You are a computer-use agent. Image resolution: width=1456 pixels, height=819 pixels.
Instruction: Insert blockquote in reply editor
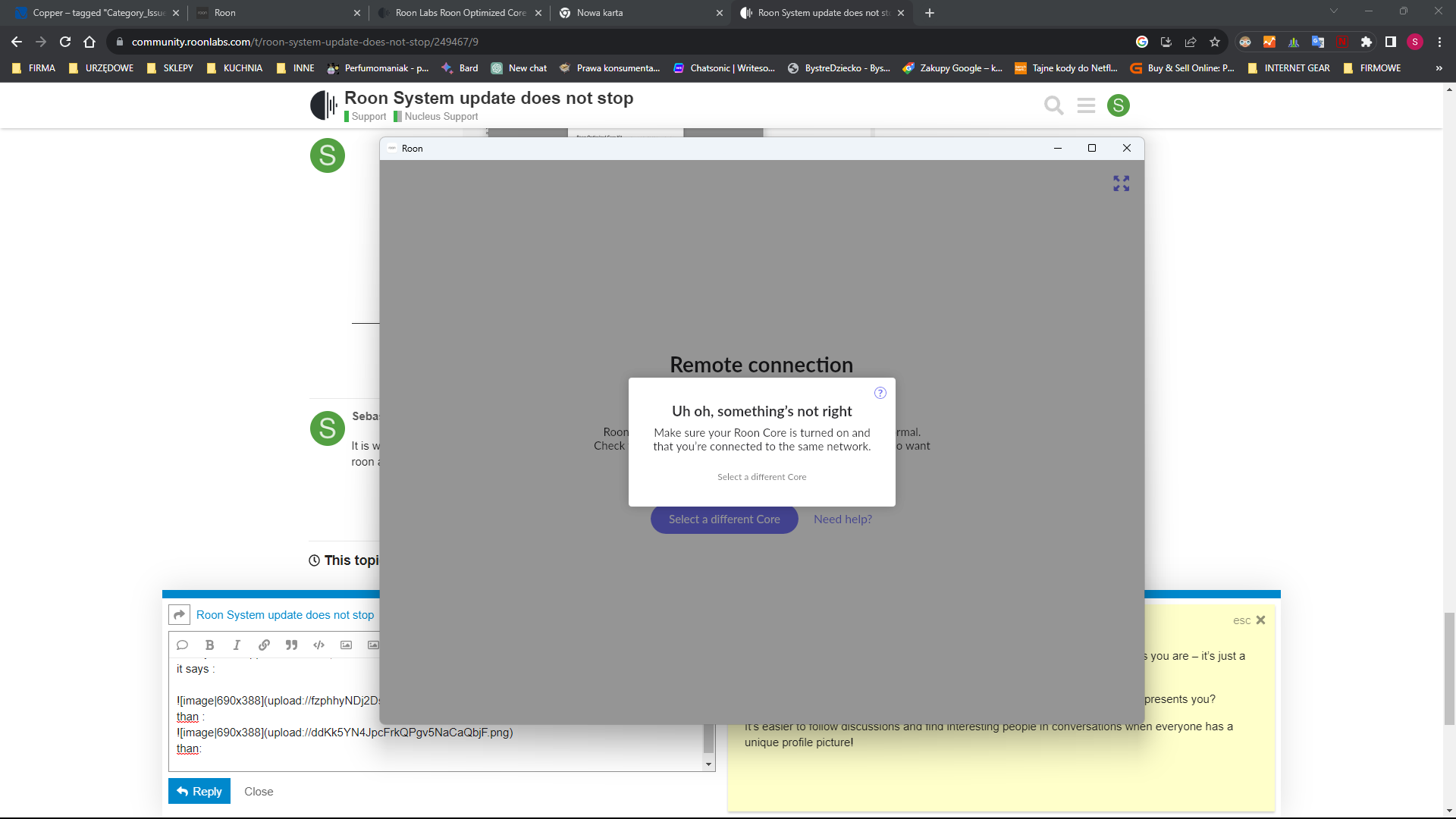point(291,645)
